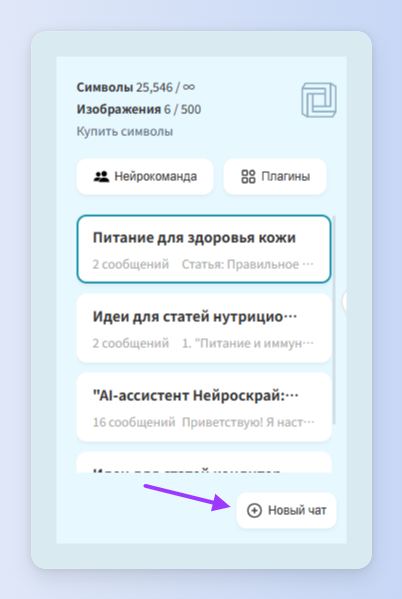Viewport: 402px width, 599px height.
Task: Click the chat list vertical scrollbar
Action: point(334,320)
